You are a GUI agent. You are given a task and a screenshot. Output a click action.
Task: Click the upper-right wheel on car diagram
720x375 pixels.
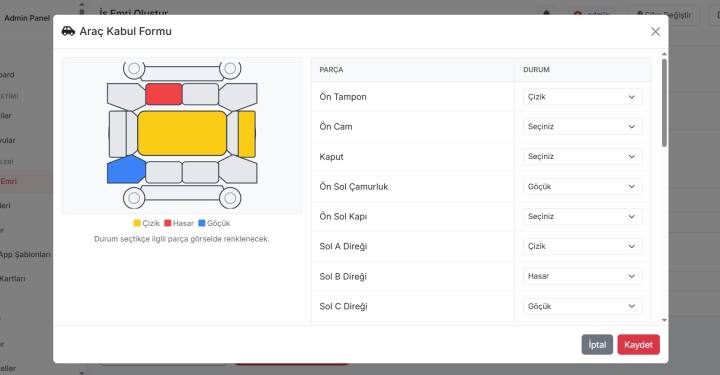pyautogui.click(x=230, y=69)
